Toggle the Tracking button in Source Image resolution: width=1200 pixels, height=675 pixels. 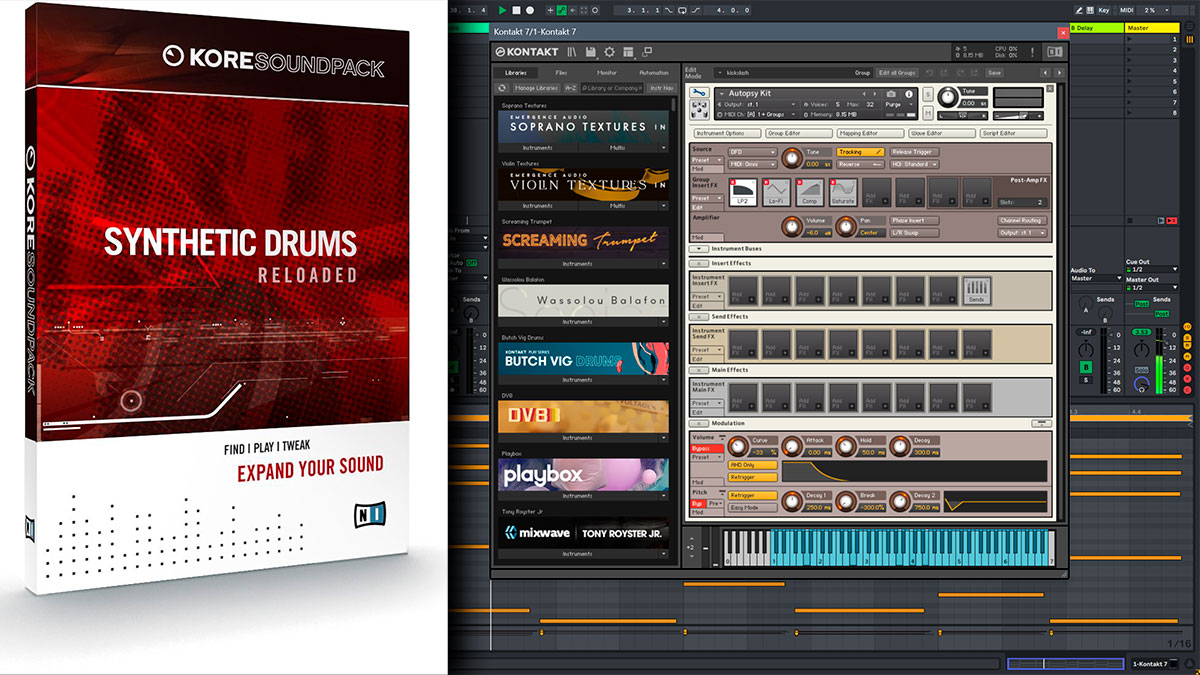[x=861, y=152]
